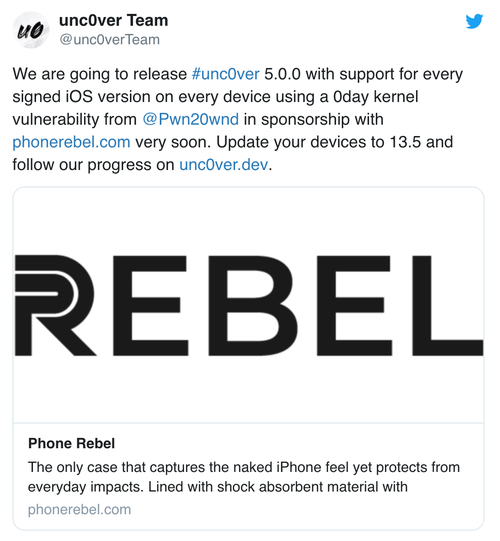Viewport: 500px width, 541px height.
Task: Click the Phone Rebel card description text
Action: click(x=244, y=477)
